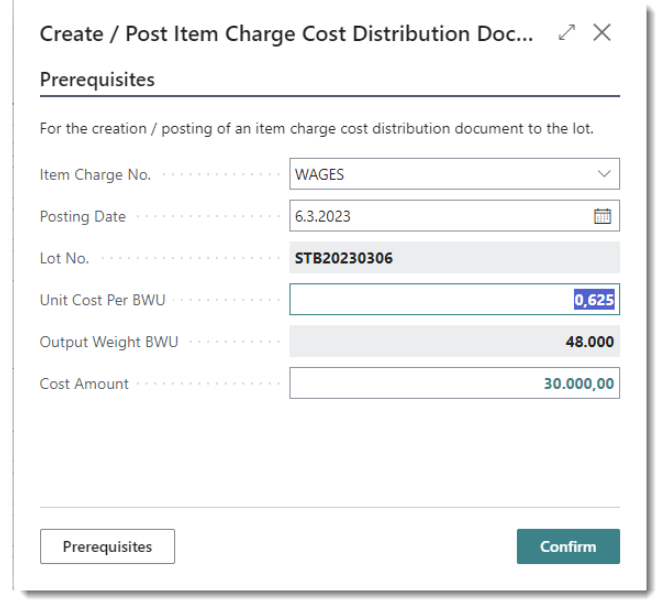
Task: Click the Cost Amount input field
Action: tap(454, 383)
